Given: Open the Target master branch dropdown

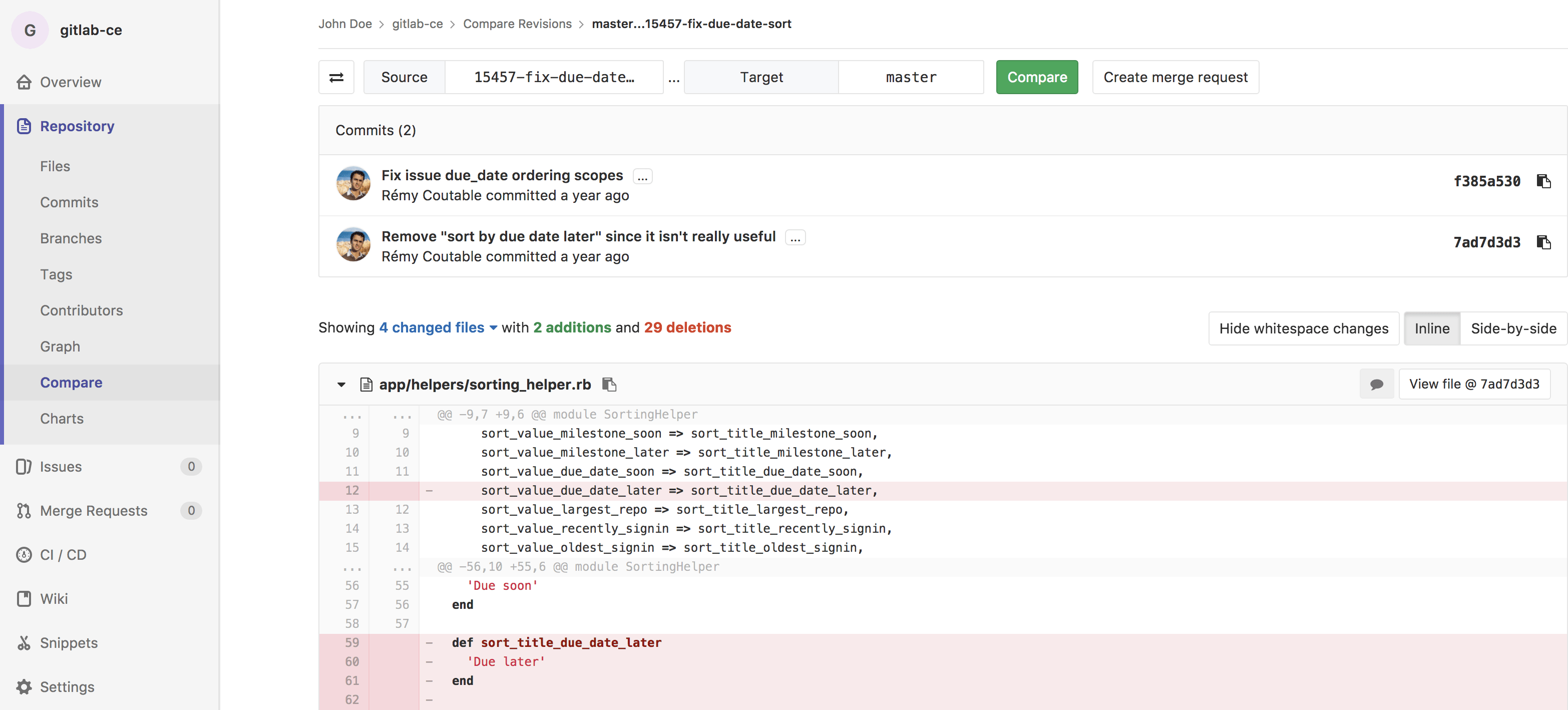Looking at the screenshot, I should point(910,77).
